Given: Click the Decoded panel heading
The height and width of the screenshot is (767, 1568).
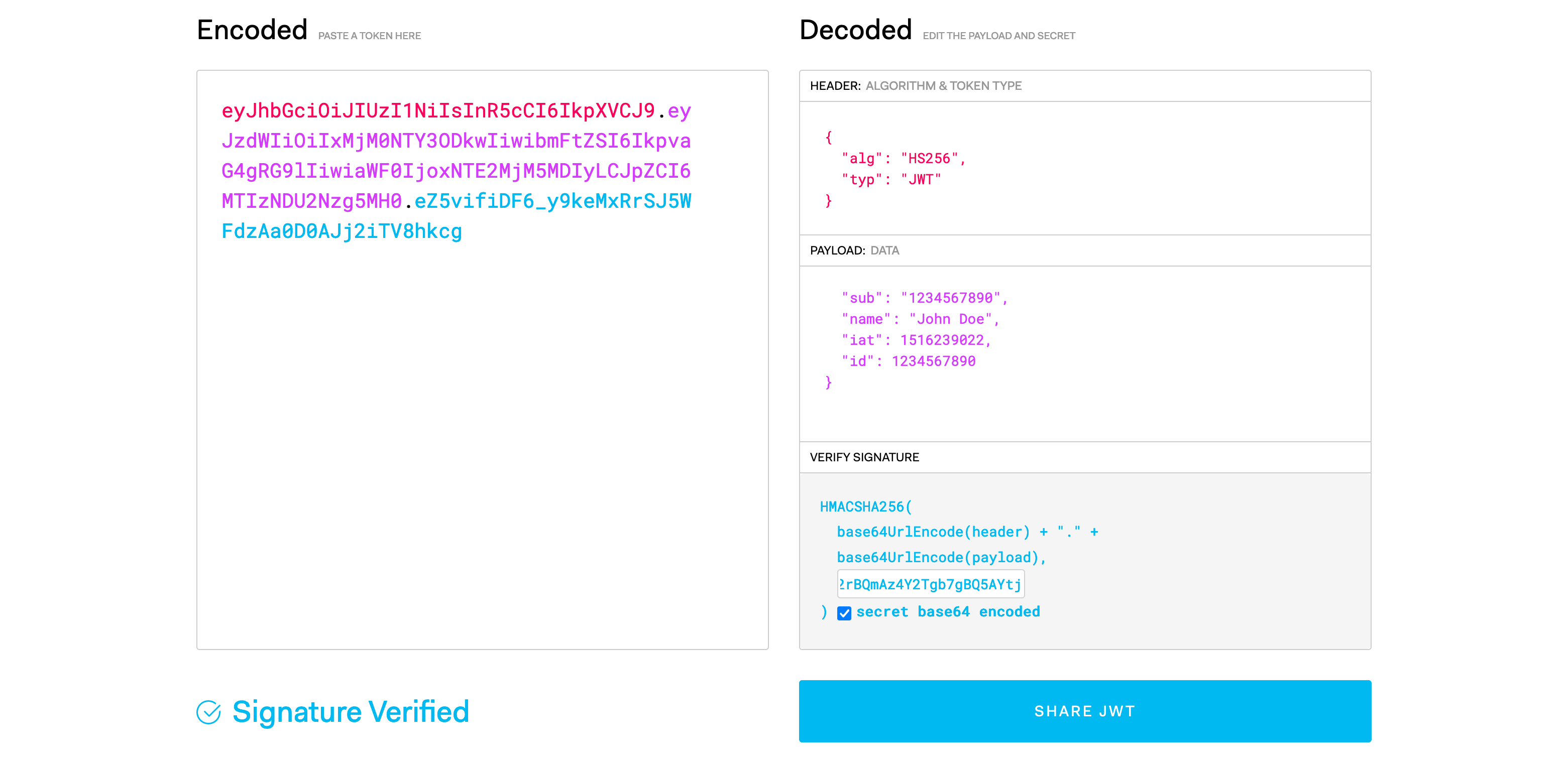Looking at the screenshot, I should tap(855, 29).
